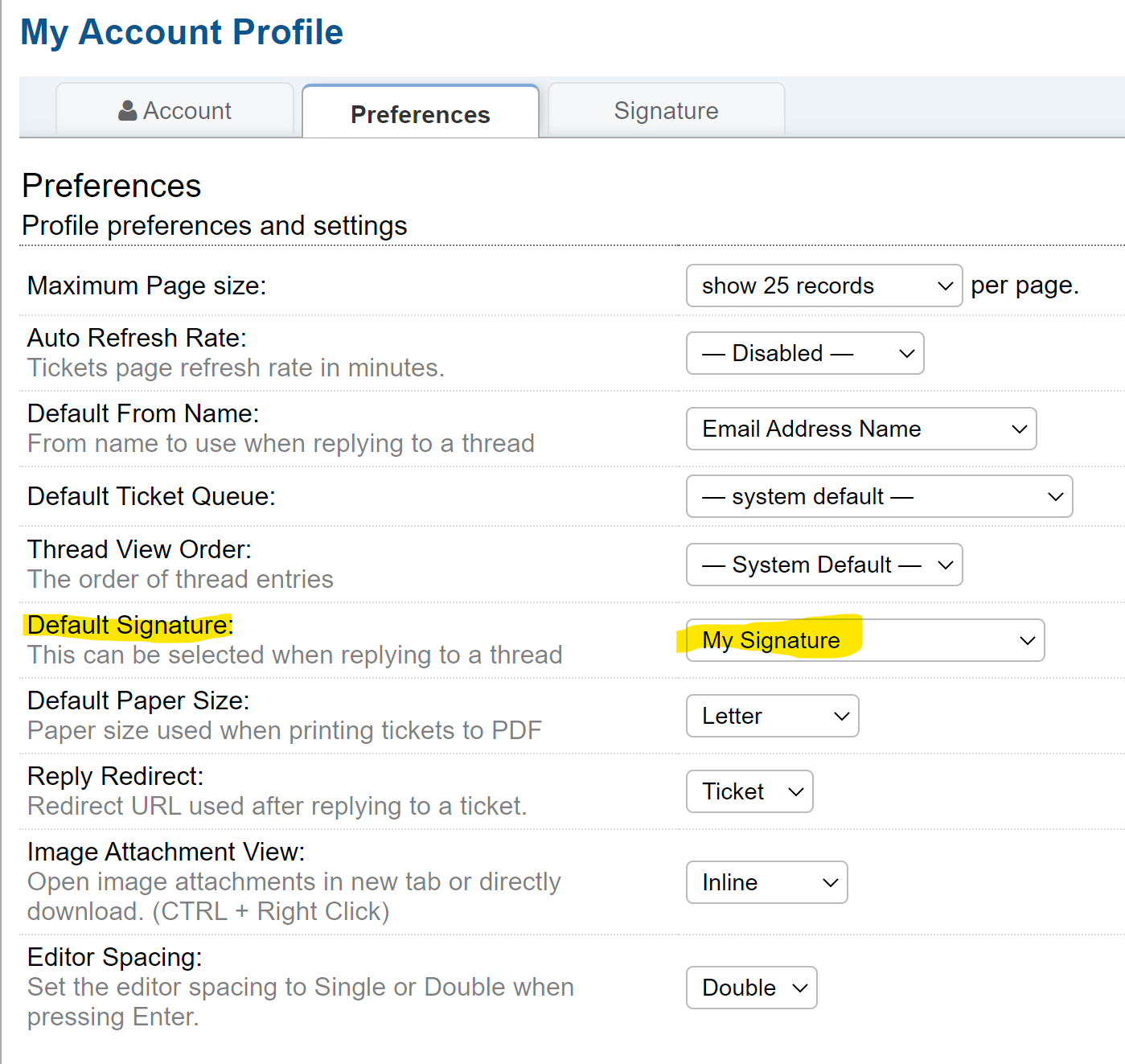Click the "per page." text
Image resolution: width=1125 pixels, height=1064 pixels.
(1024, 286)
